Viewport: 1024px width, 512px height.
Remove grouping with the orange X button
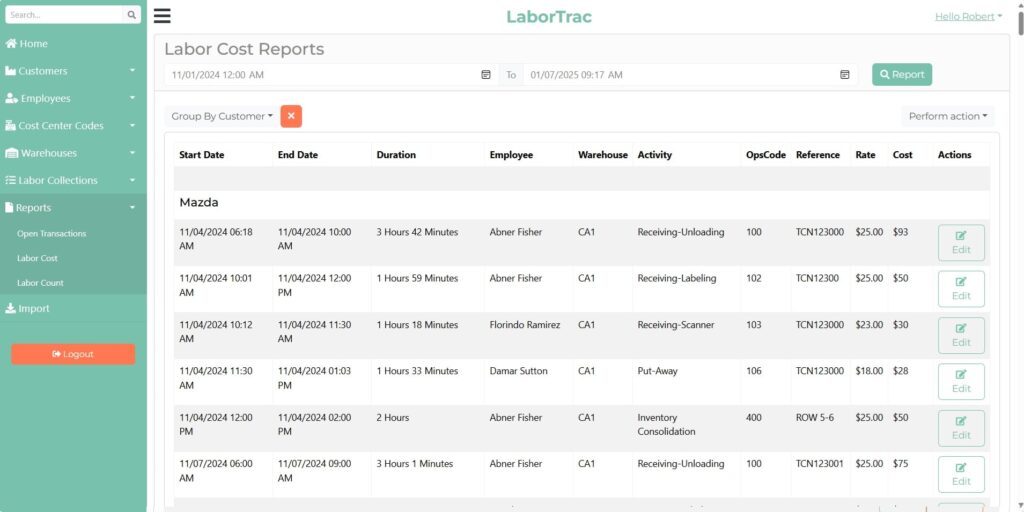291,116
